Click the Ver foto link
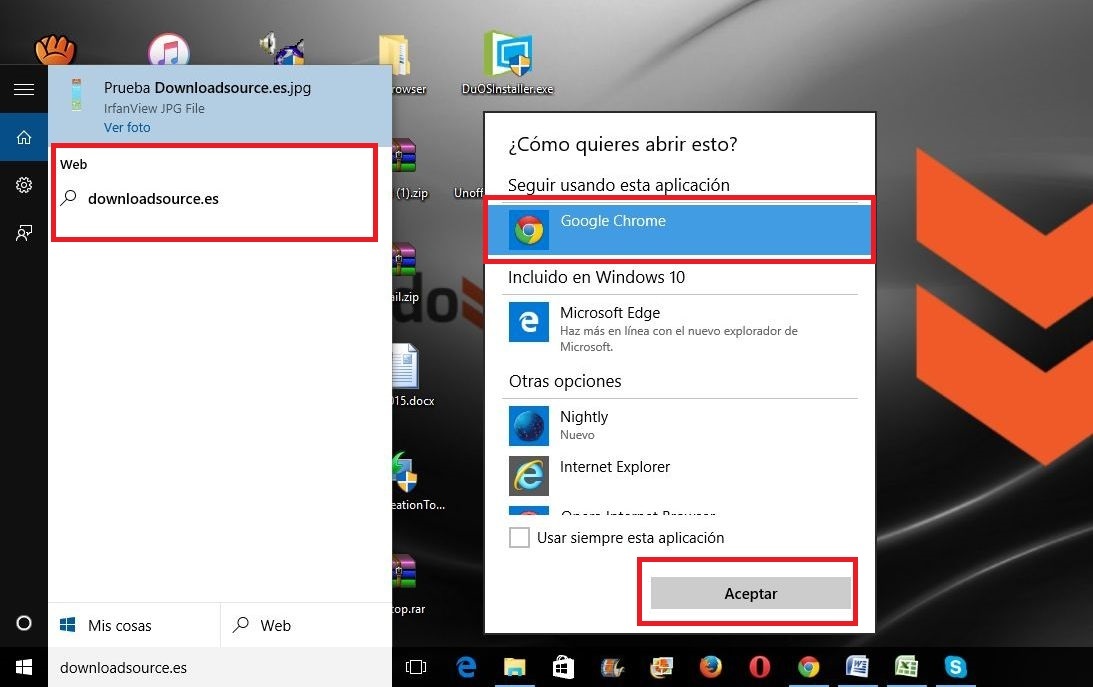Screen dimensions: 1093x687 pos(127,128)
